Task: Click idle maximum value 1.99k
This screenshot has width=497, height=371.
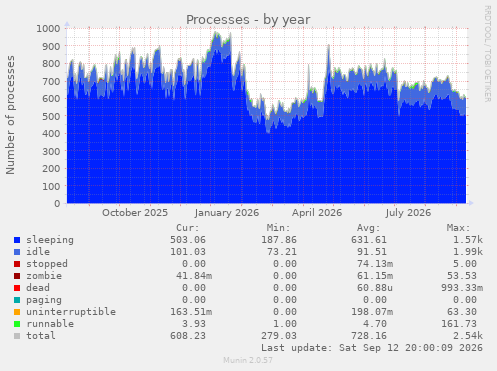Action: click(468, 252)
